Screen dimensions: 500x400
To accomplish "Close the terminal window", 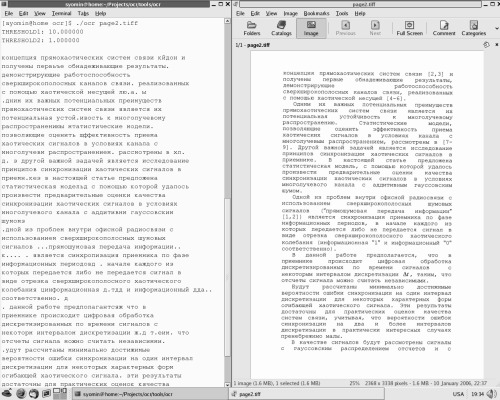I will 228,4.
